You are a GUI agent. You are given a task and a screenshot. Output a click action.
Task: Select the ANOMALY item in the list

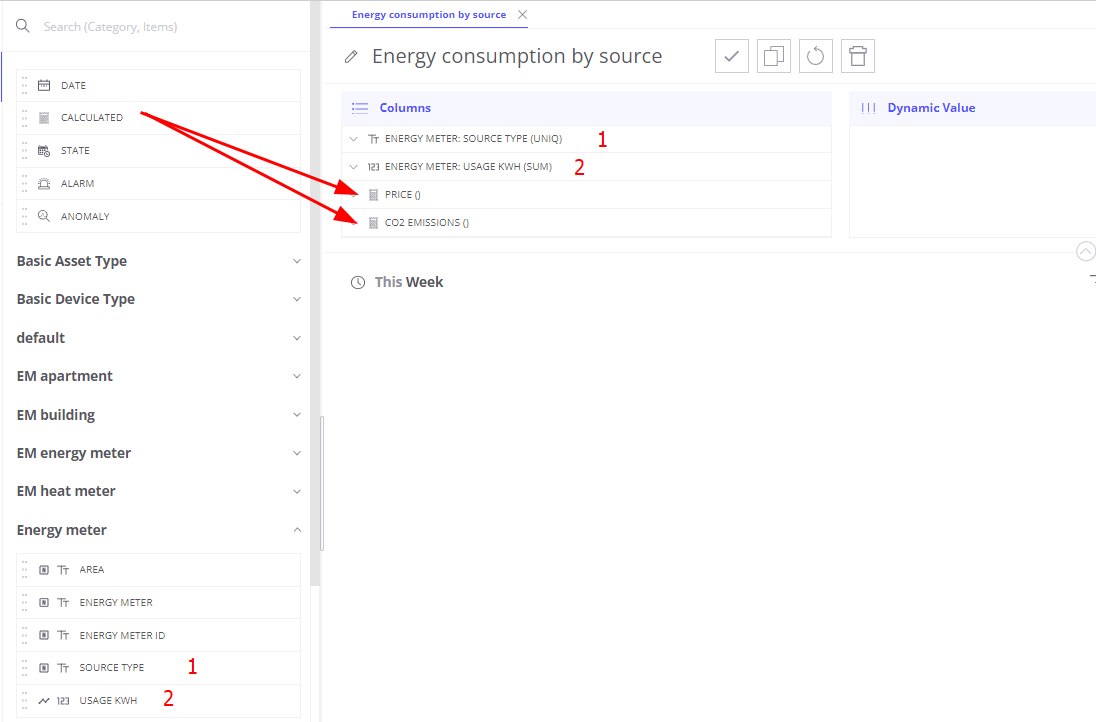pos(85,217)
